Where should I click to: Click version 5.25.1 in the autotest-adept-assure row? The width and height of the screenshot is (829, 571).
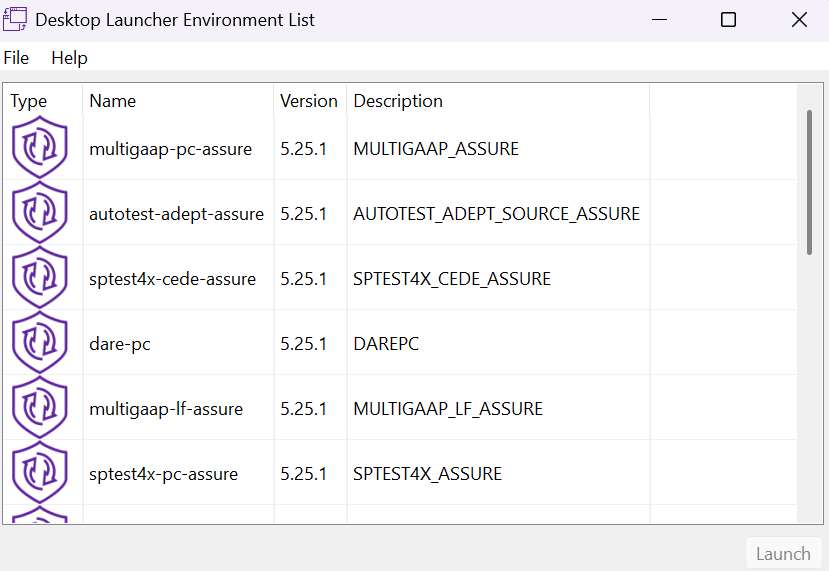point(303,214)
